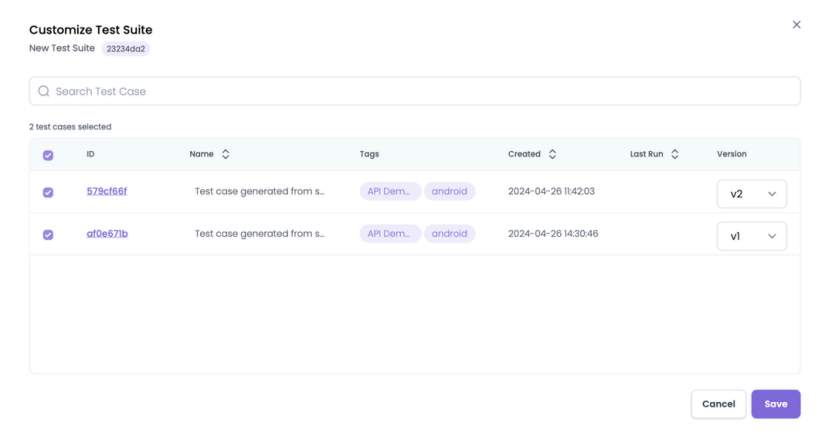This screenshot has width=820, height=439.
Task: Click the Name text of row 579cf66f
Action: [x=259, y=192]
